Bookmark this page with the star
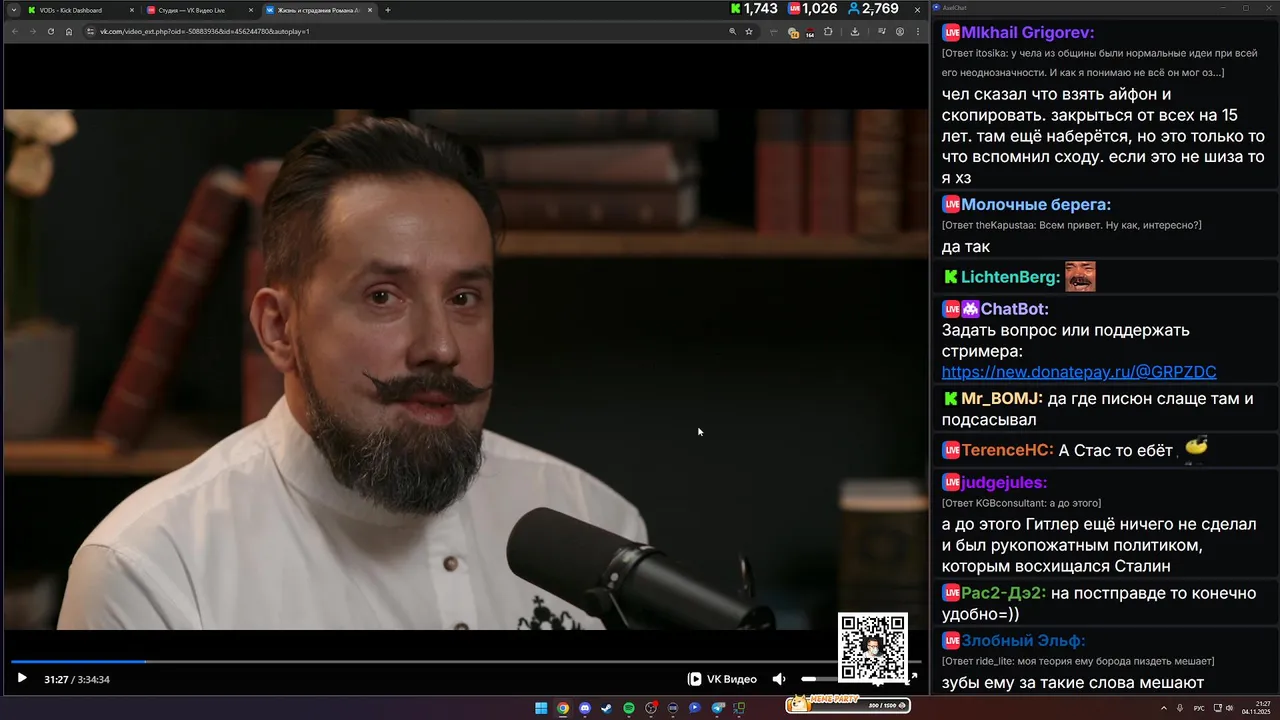This screenshot has height=720, width=1280. (749, 31)
